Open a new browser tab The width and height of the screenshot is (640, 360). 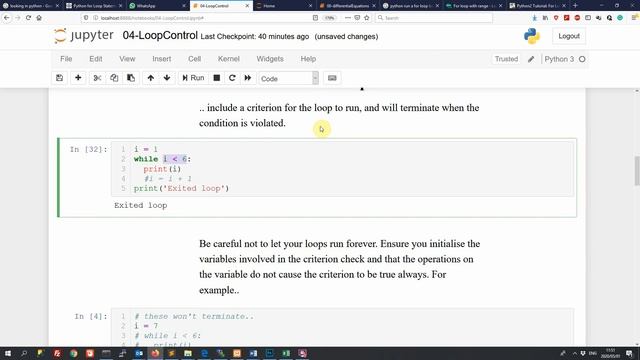pos(575,6)
